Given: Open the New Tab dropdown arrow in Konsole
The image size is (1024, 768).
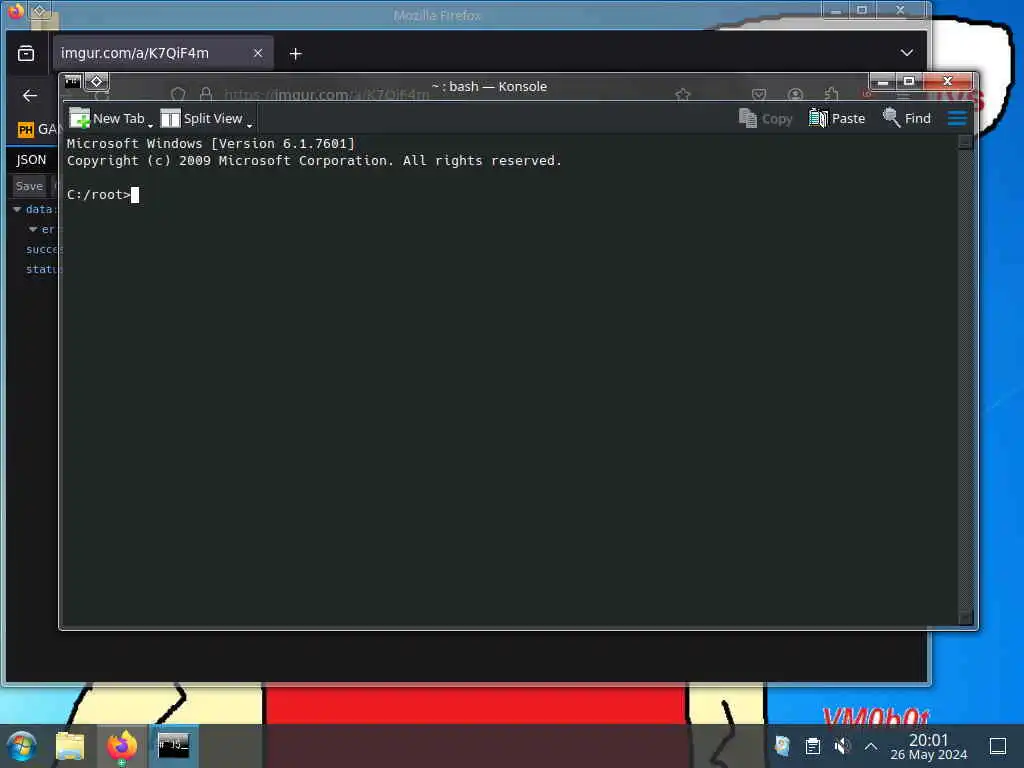Looking at the screenshot, I should click(150, 125).
